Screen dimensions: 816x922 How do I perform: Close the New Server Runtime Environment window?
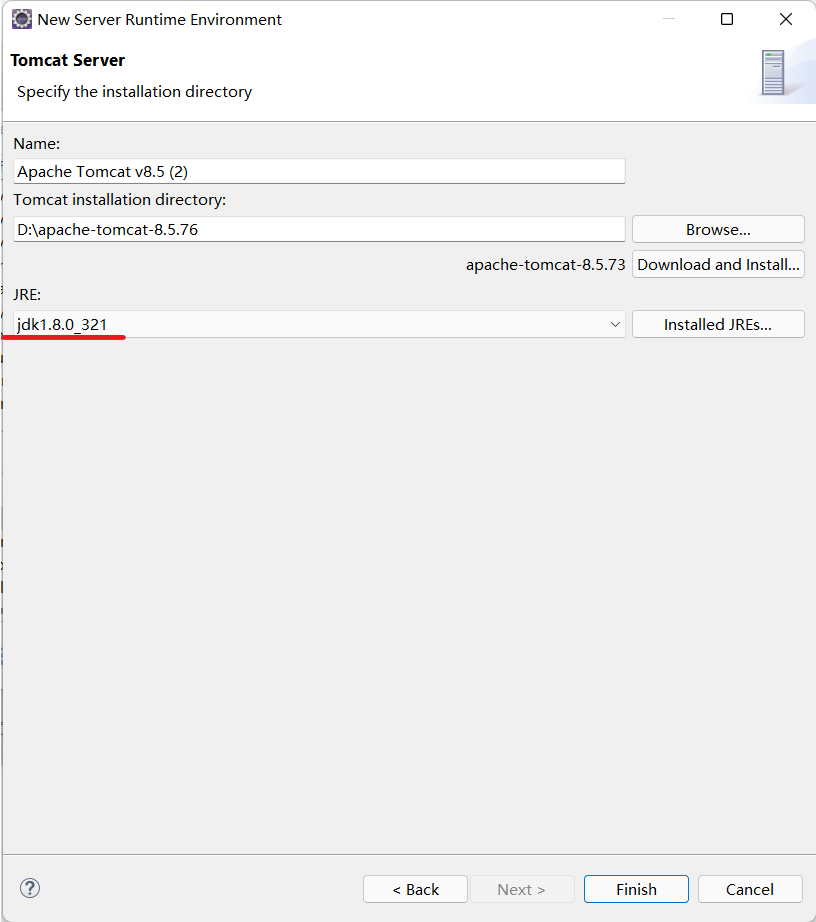(786, 19)
